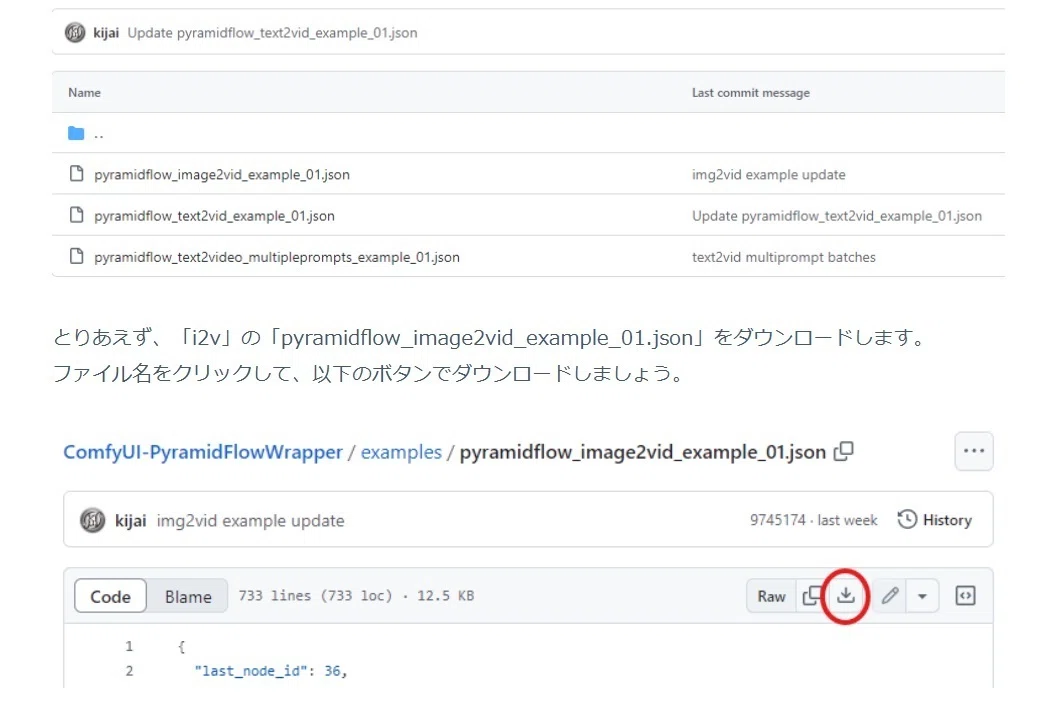The image size is (1043, 722).
Task: Click kijai username in top commit bar
Action: (x=106, y=33)
